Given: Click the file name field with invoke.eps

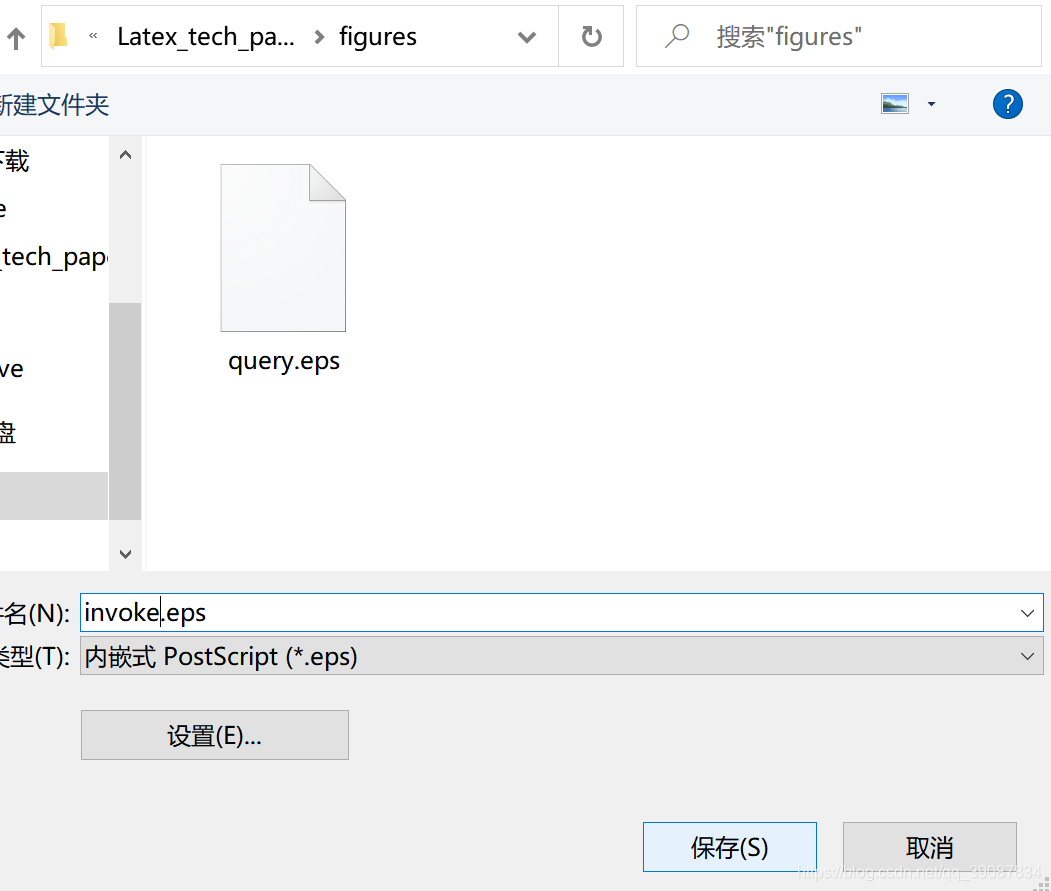Looking at the screenshot, I should pos(562,613).
